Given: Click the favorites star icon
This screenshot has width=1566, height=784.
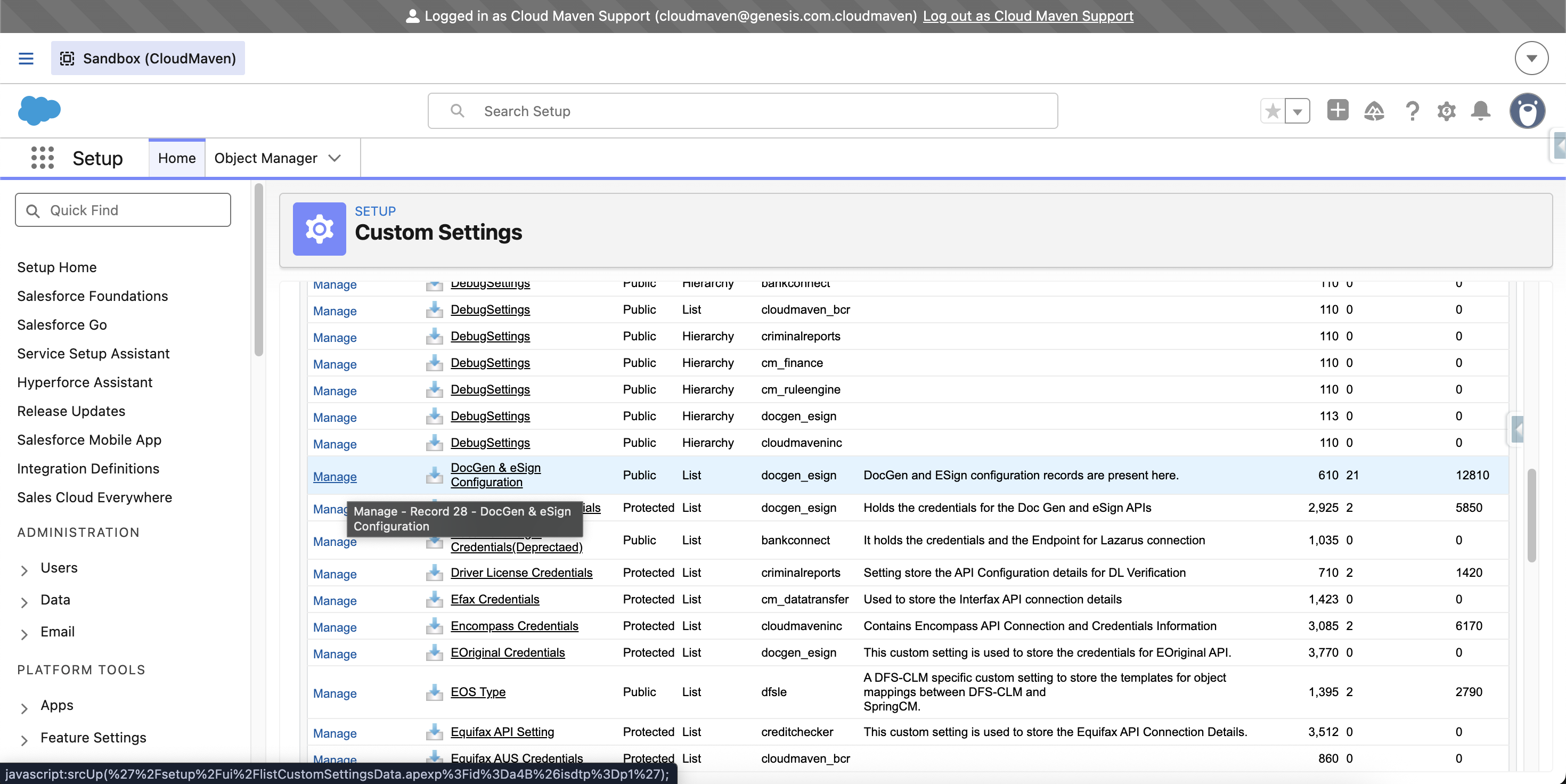Looking at the screenshot, I should point(1273,111).
